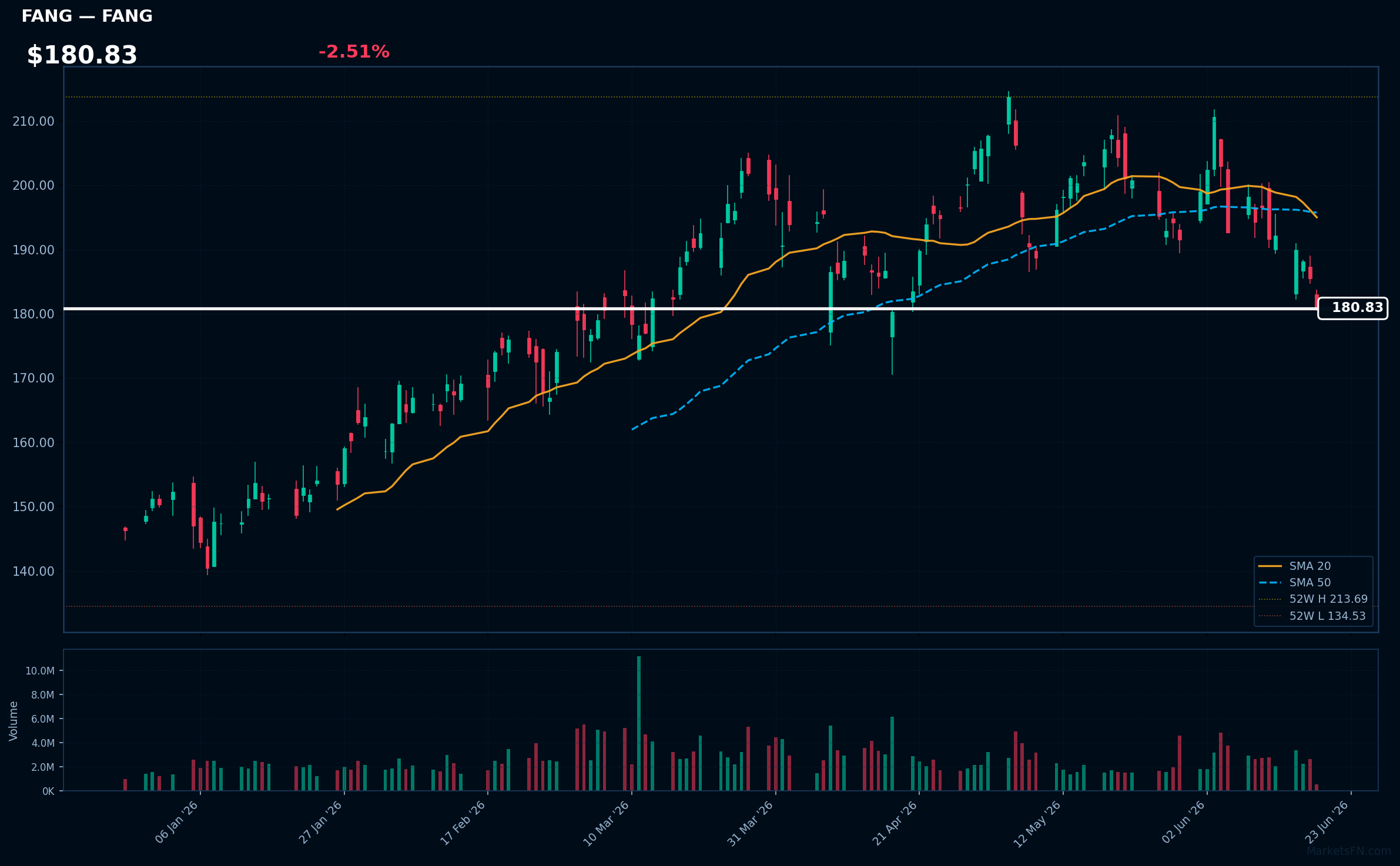Click the 140.00 price axis label
This screenshot has height=866, width=1400.
[34, 571]
